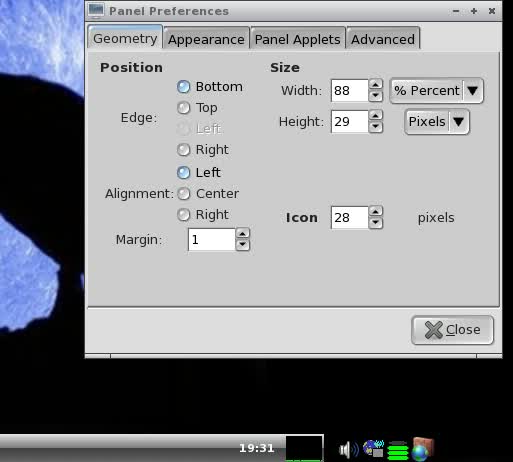Click the Panel Preferences window menu icon
Viewport: 513px width, 462px height.
[x=96, y=10]
